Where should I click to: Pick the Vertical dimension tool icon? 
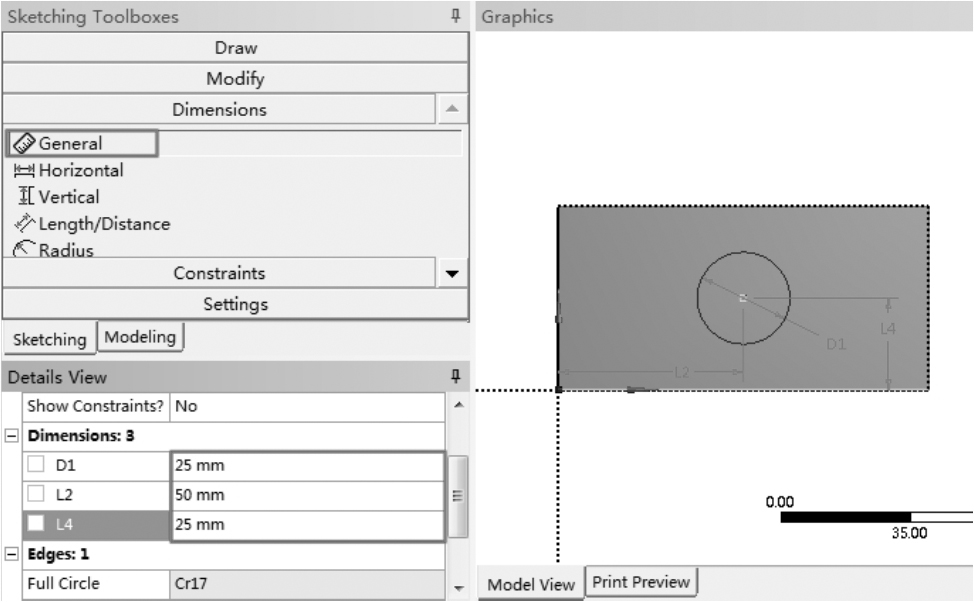coord(27,197)
